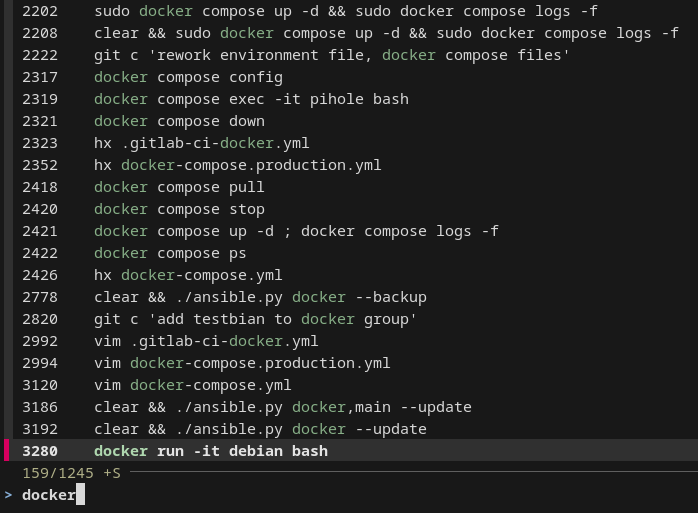Image resolution: width=698 pixels, height=513 pixels.
Task: Pick line 2421 compose up with logs
Action: click(x=296, y=231)
